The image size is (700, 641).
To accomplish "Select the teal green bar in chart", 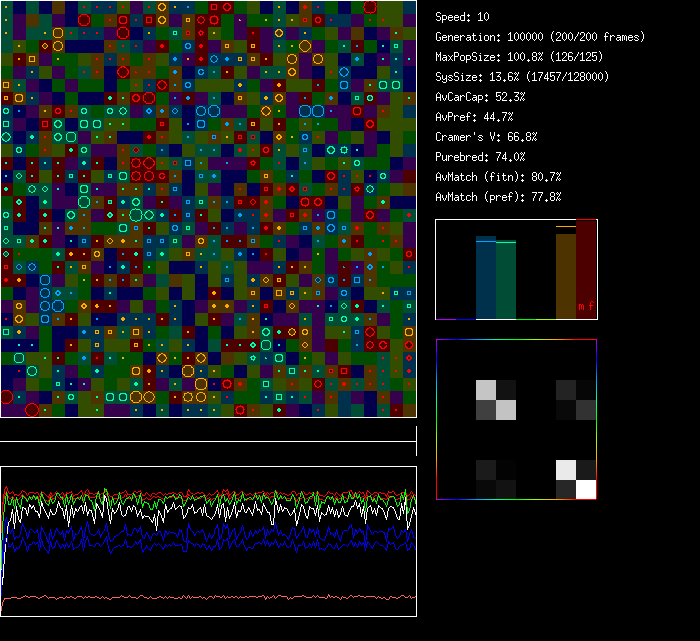I will click(x=506, y=280).
